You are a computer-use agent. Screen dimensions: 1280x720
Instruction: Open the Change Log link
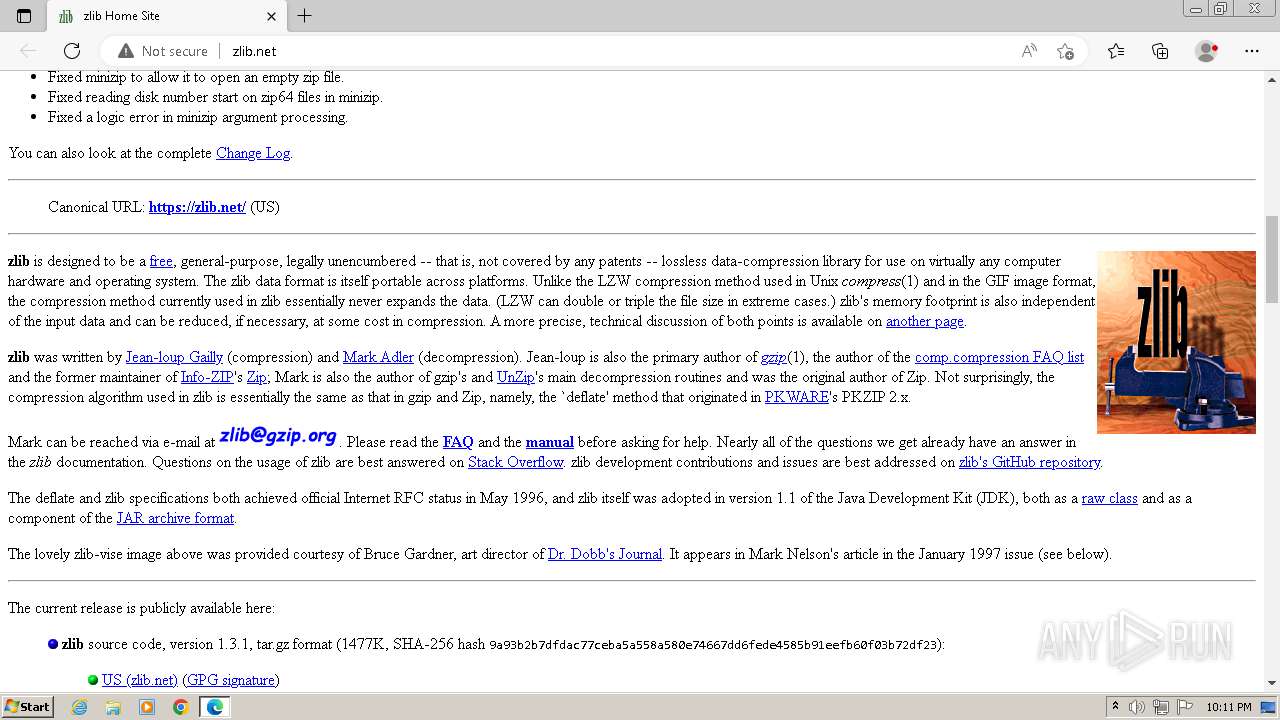[253, 153]
